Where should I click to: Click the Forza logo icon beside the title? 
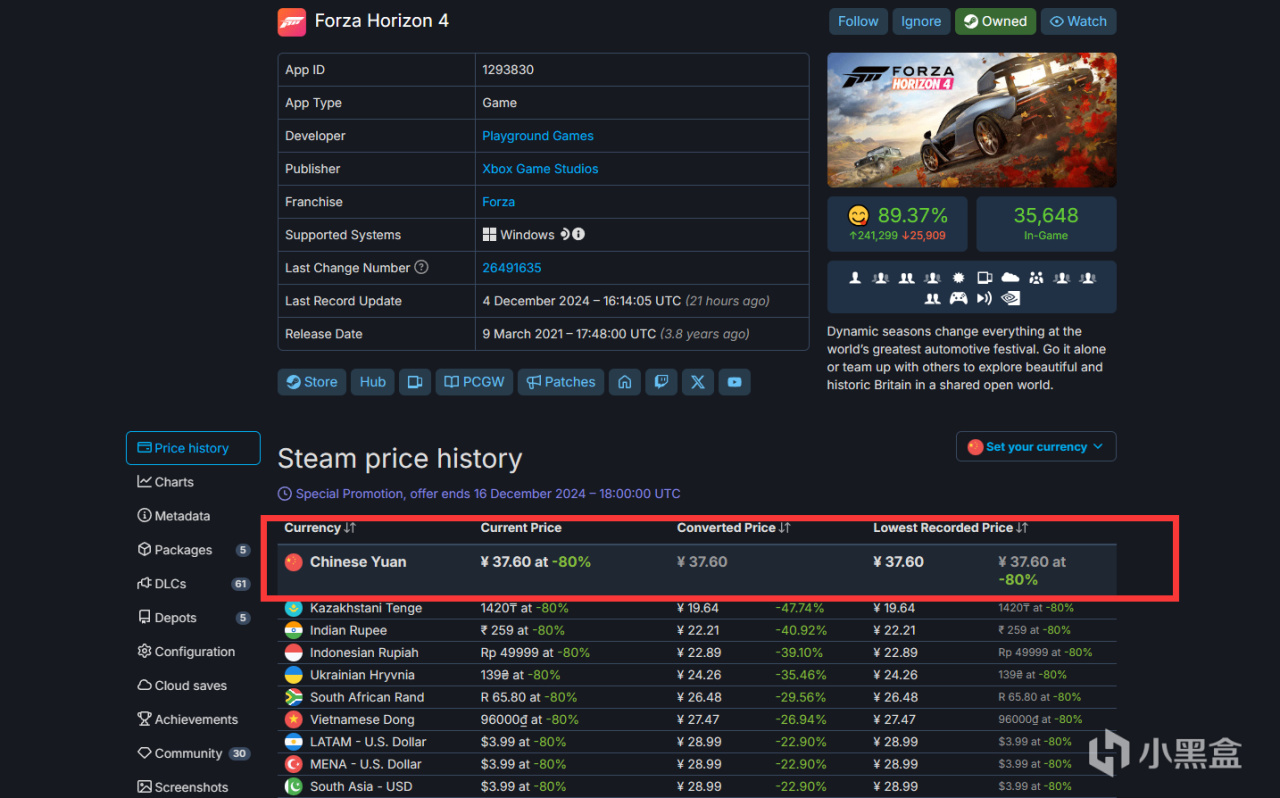(292, 22)
